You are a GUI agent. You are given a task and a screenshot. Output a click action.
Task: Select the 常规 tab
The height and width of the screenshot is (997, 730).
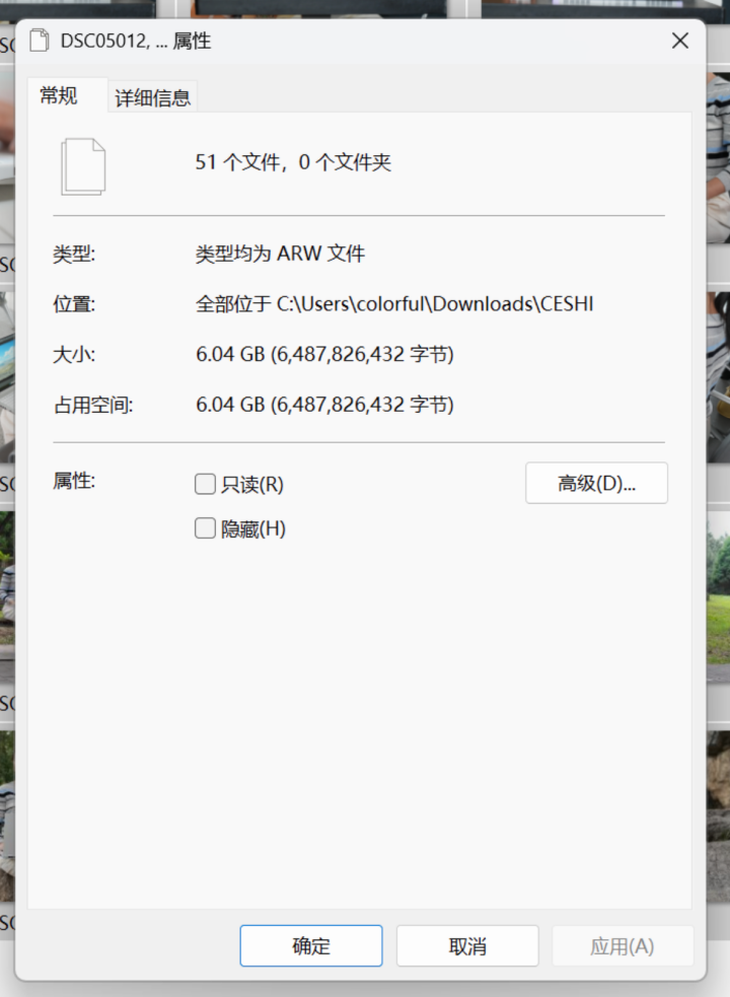58,96
